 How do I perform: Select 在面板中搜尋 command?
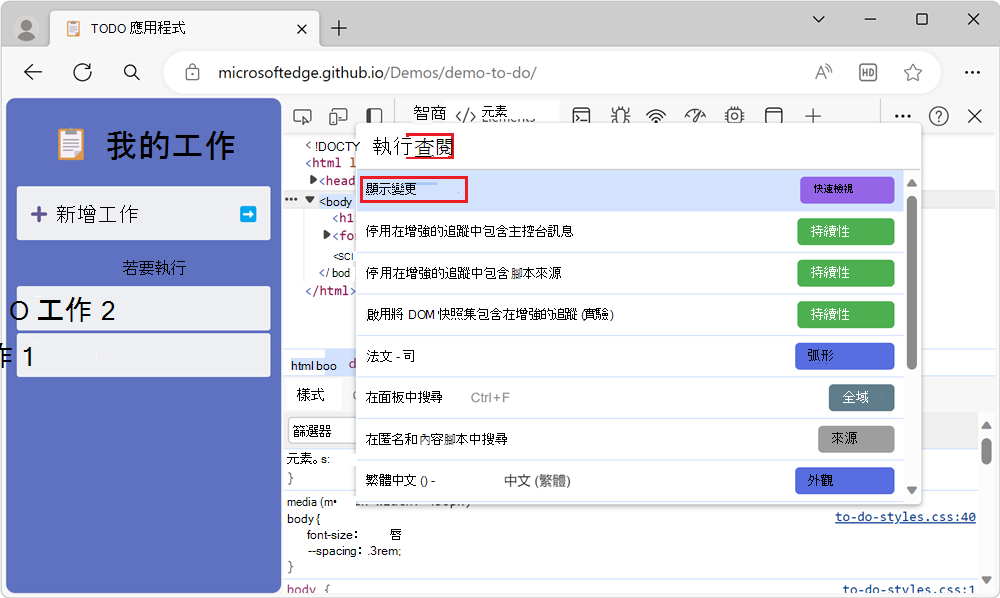click(x=629, y=397)
